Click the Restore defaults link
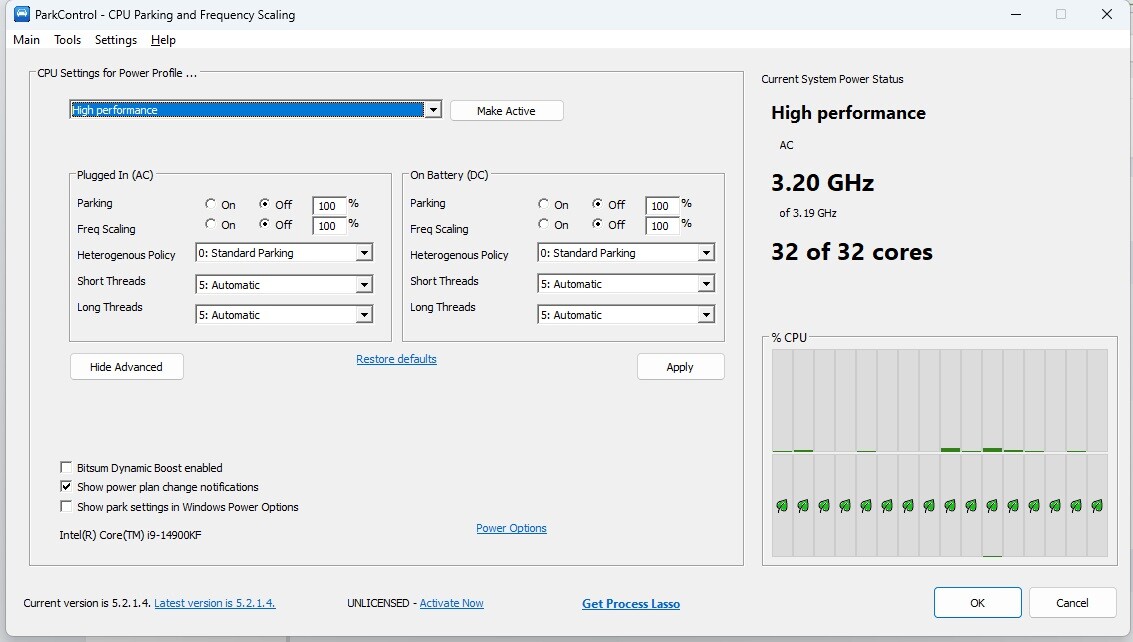 (x=397, y=359)
